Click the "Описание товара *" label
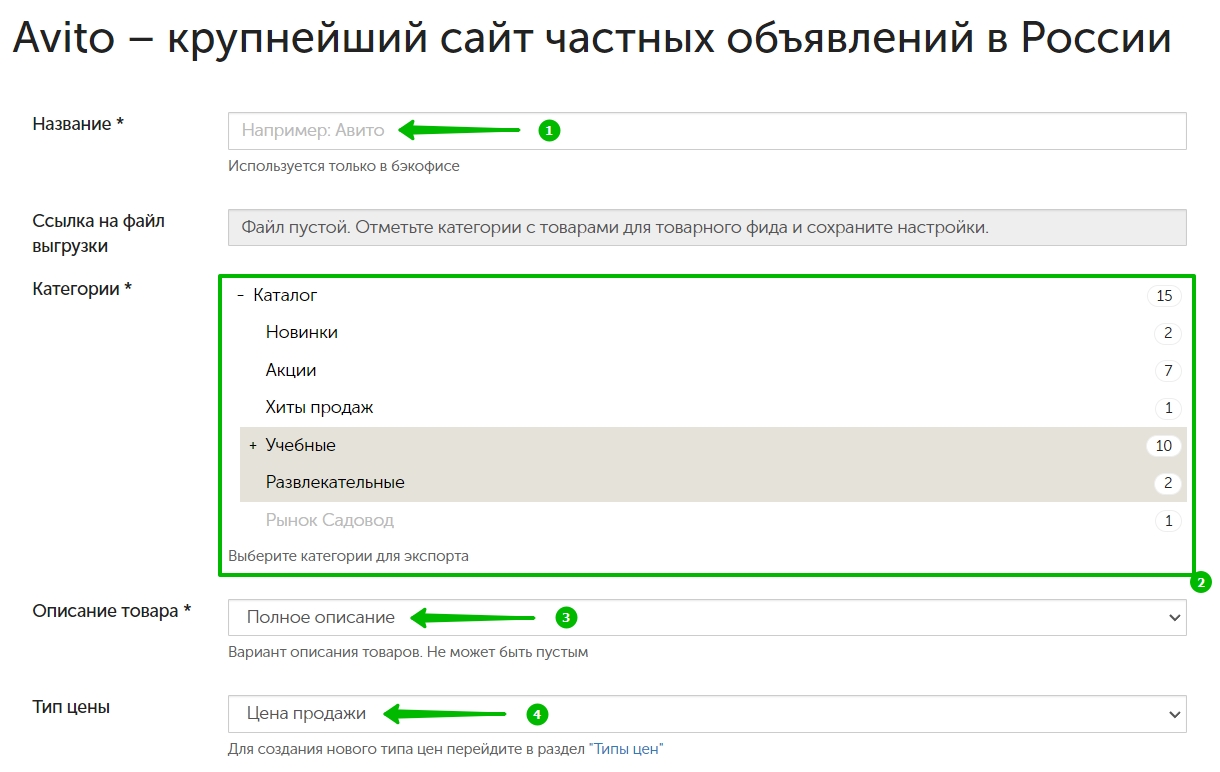This screenshot has width=1220, height=772. tap(112, 610)
